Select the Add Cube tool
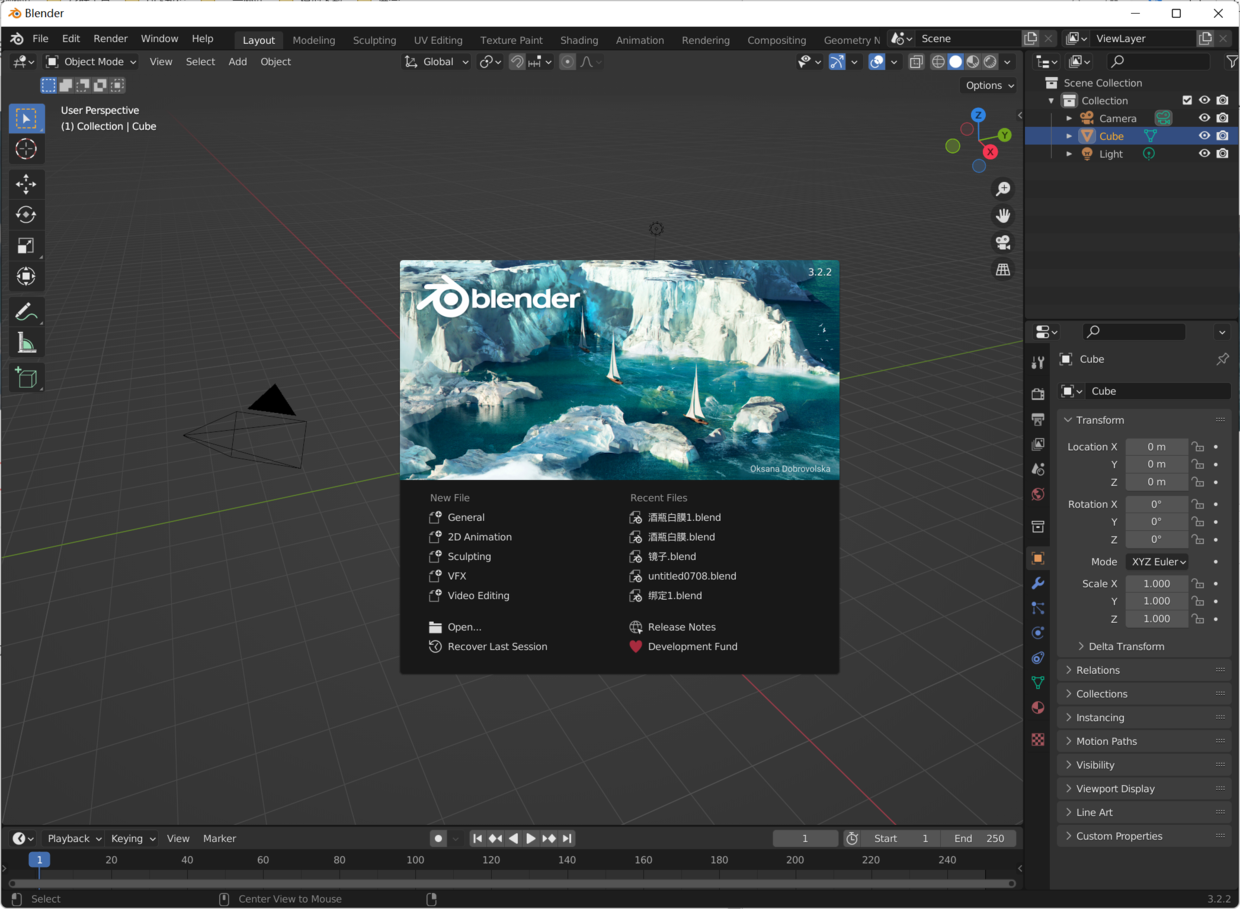 pos(26,378)
